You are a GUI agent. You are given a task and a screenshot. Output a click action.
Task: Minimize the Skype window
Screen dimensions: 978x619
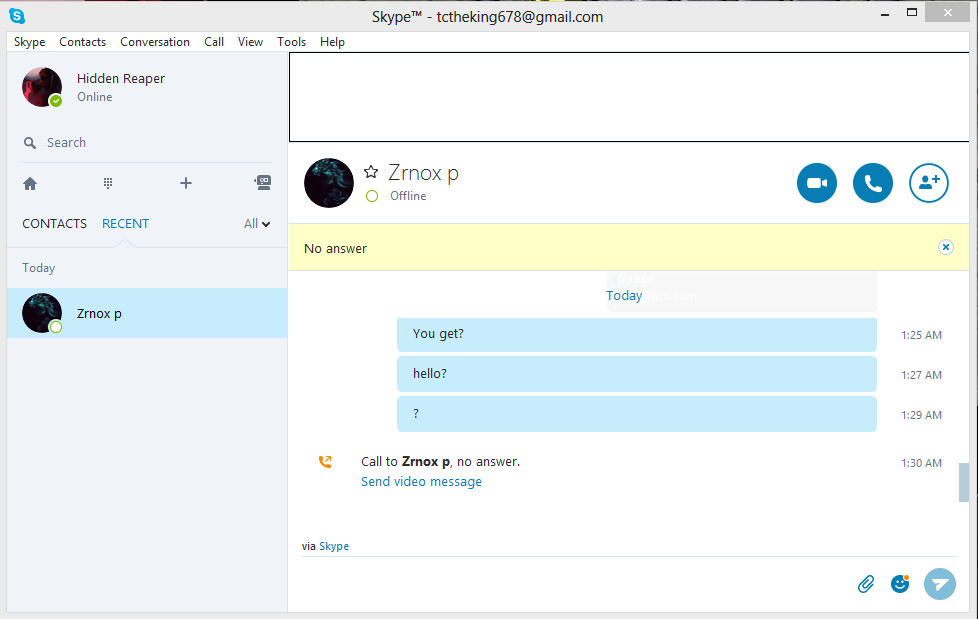pyautogui.click(x=884, y=13)
